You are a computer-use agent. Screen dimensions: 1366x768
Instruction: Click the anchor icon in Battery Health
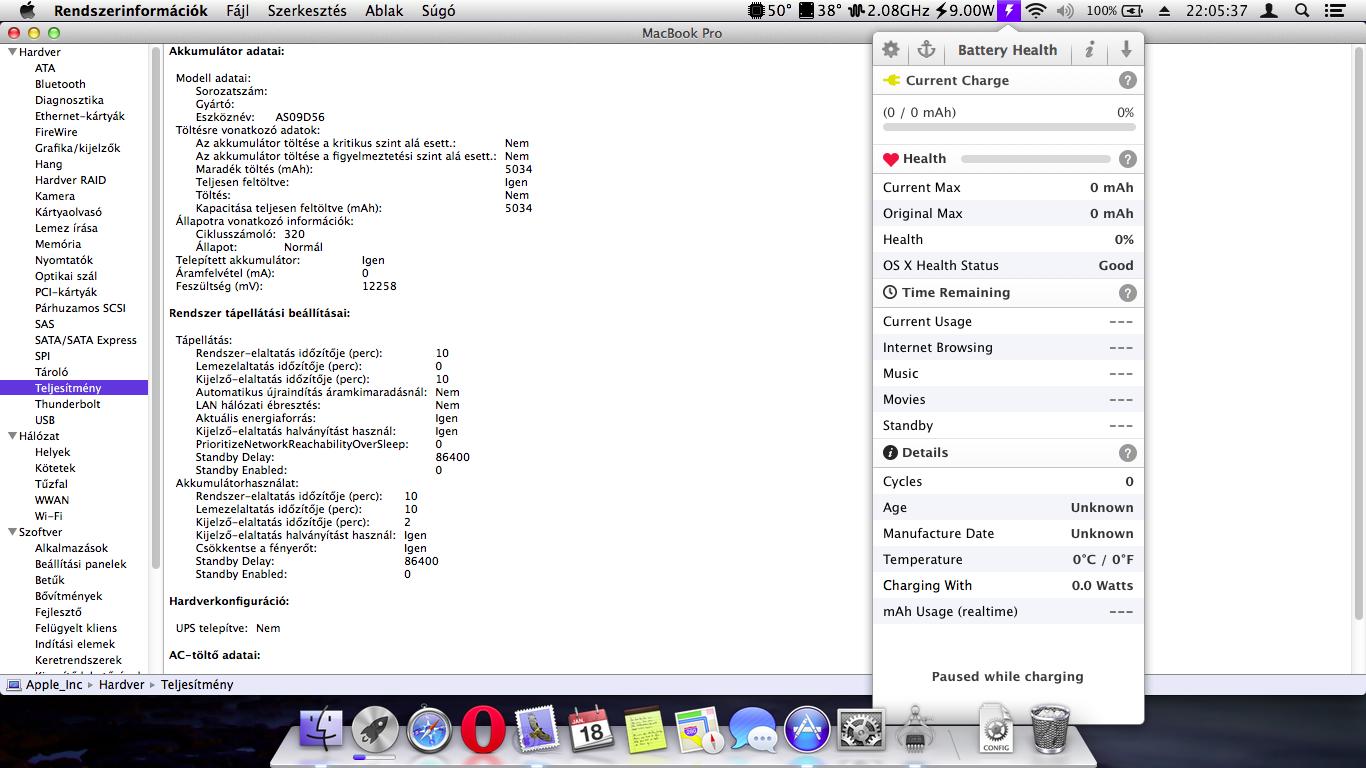[926, 50]
